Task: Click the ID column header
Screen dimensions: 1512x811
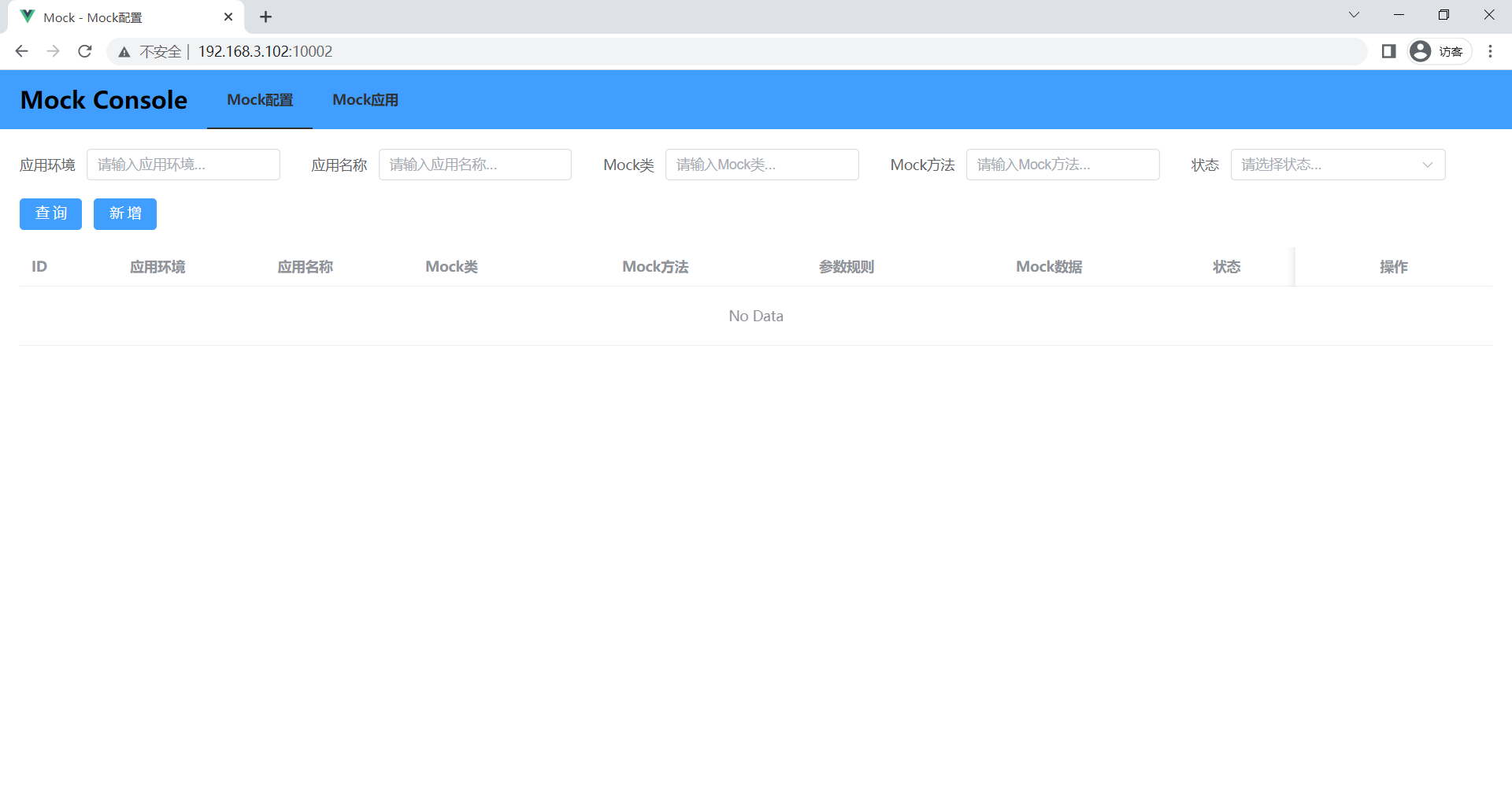Action: point(39,267)
